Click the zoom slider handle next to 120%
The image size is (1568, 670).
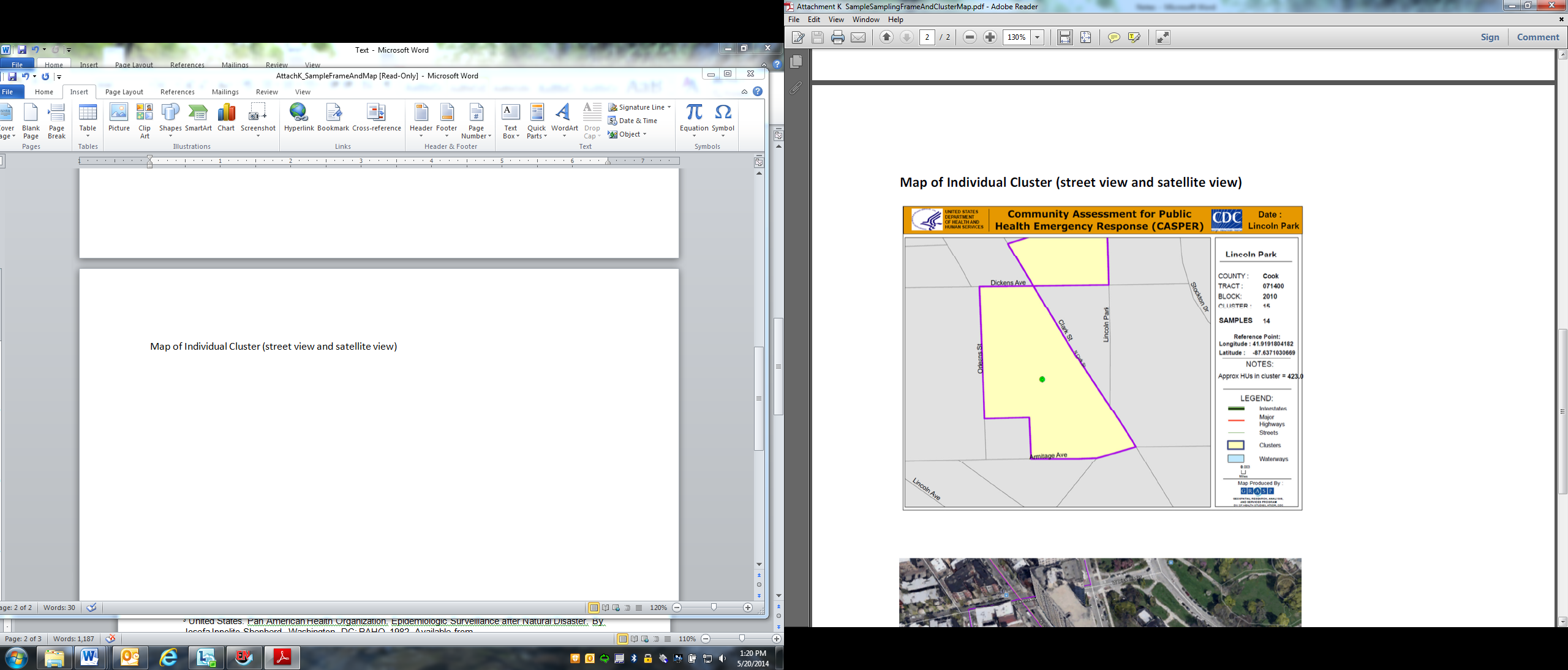point(714,608)
